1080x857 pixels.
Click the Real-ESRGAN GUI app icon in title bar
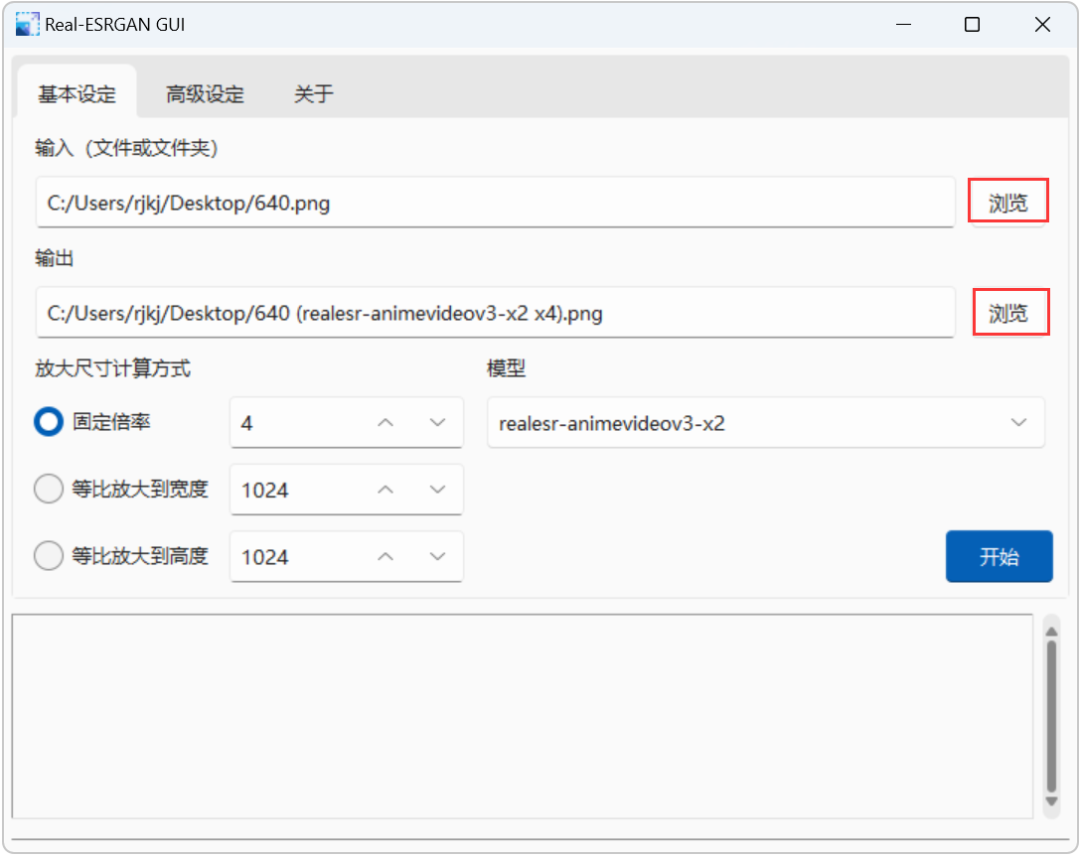tap(27, 25)
